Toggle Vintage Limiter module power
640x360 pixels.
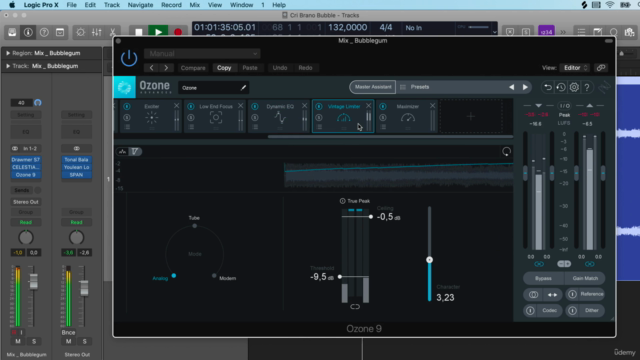pyautogui.click(x=319, y=107)
